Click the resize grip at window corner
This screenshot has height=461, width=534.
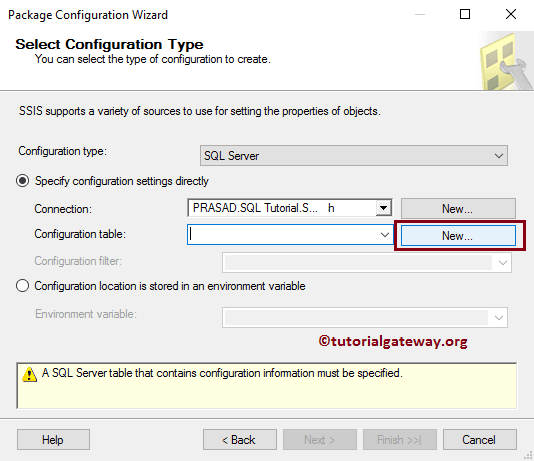(529, 456)
